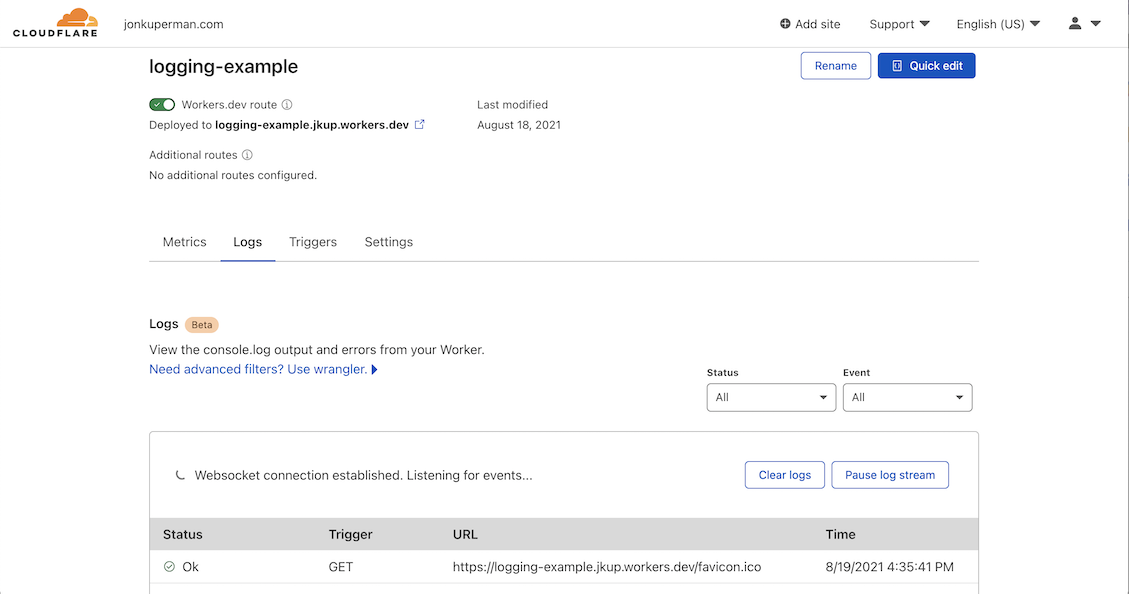Open the Event filter dropdown
This screenshot has width=1129, height=594.
[x=907, y=397]
